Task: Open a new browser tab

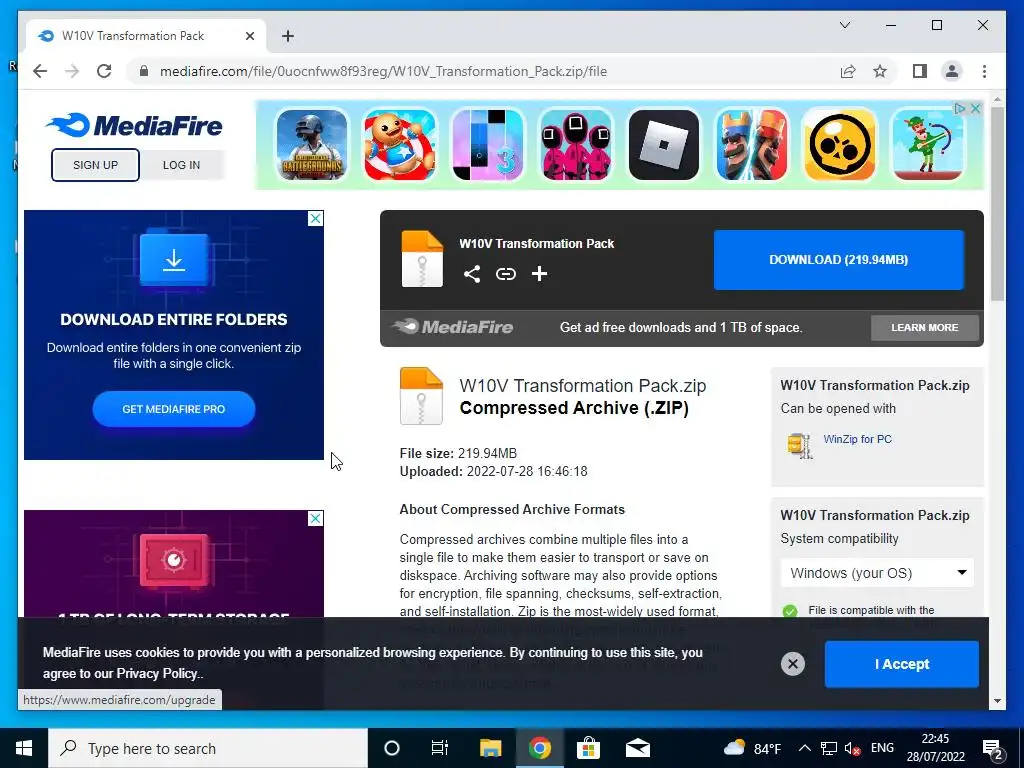Action: (x=288, y=36)
